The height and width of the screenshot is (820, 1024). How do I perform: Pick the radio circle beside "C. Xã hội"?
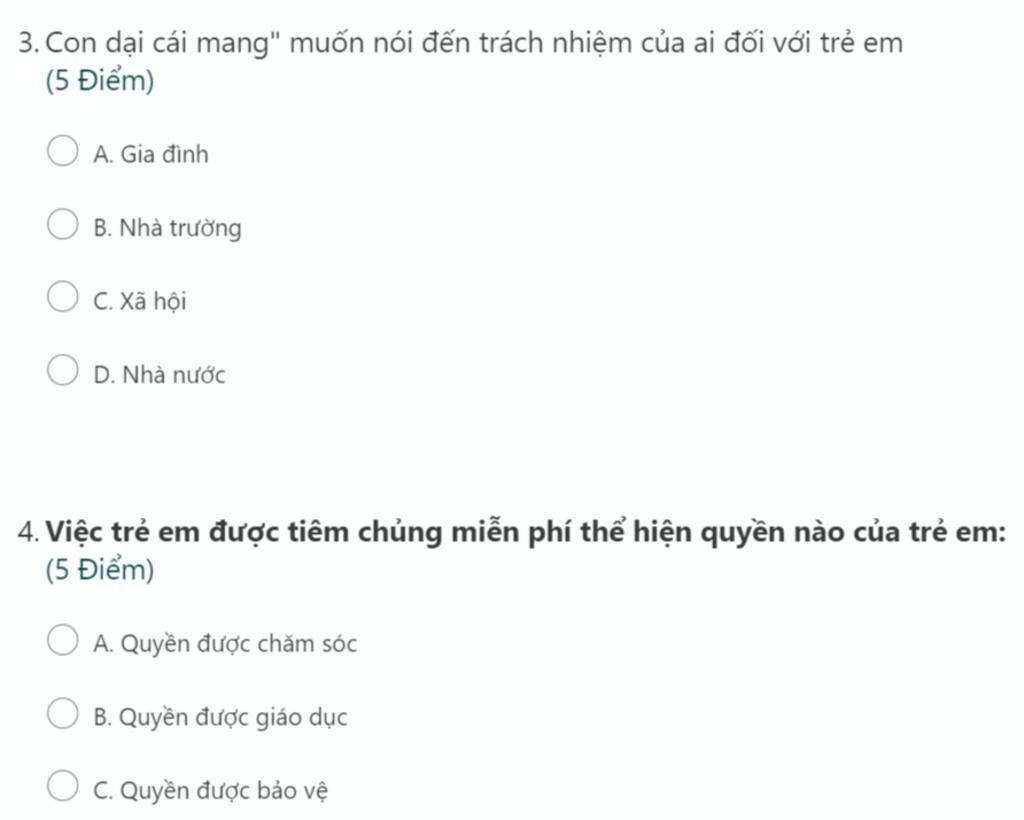click(62, 300)
